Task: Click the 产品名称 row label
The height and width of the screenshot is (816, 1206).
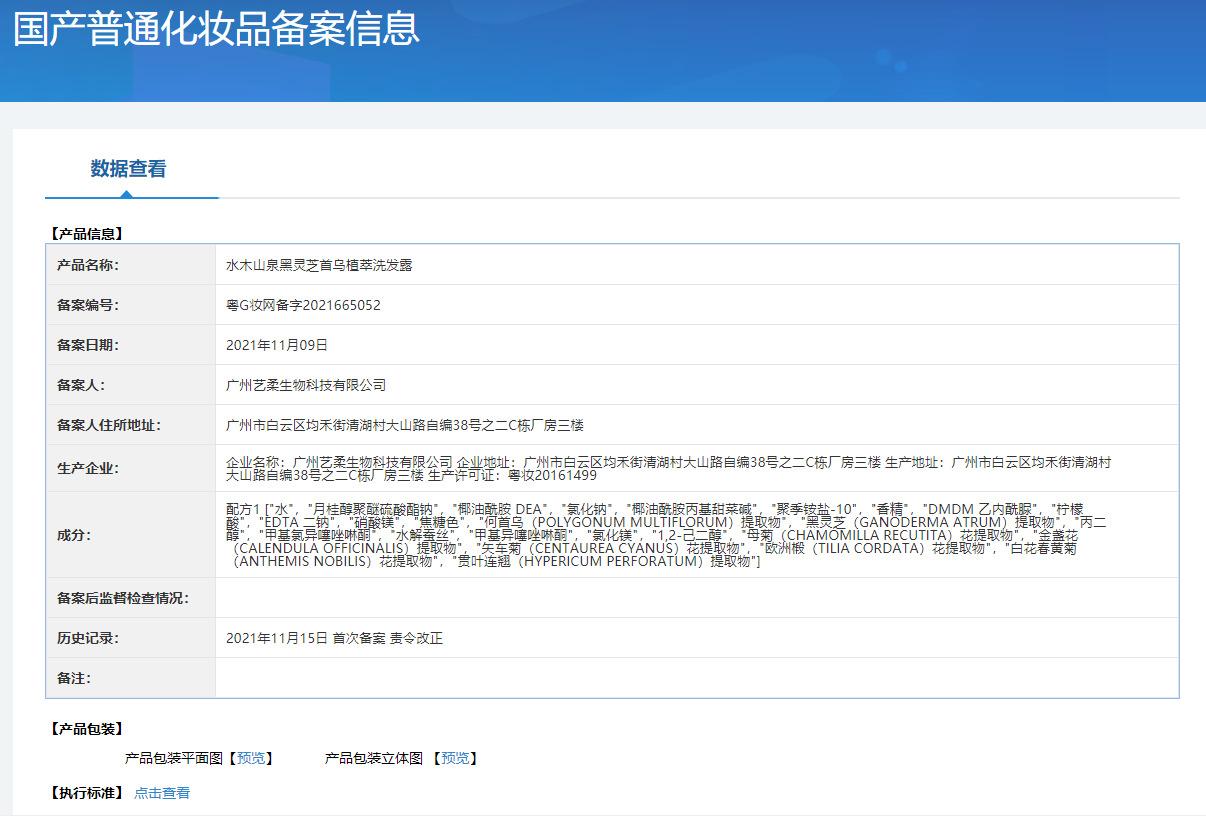Action: [88, 265]
